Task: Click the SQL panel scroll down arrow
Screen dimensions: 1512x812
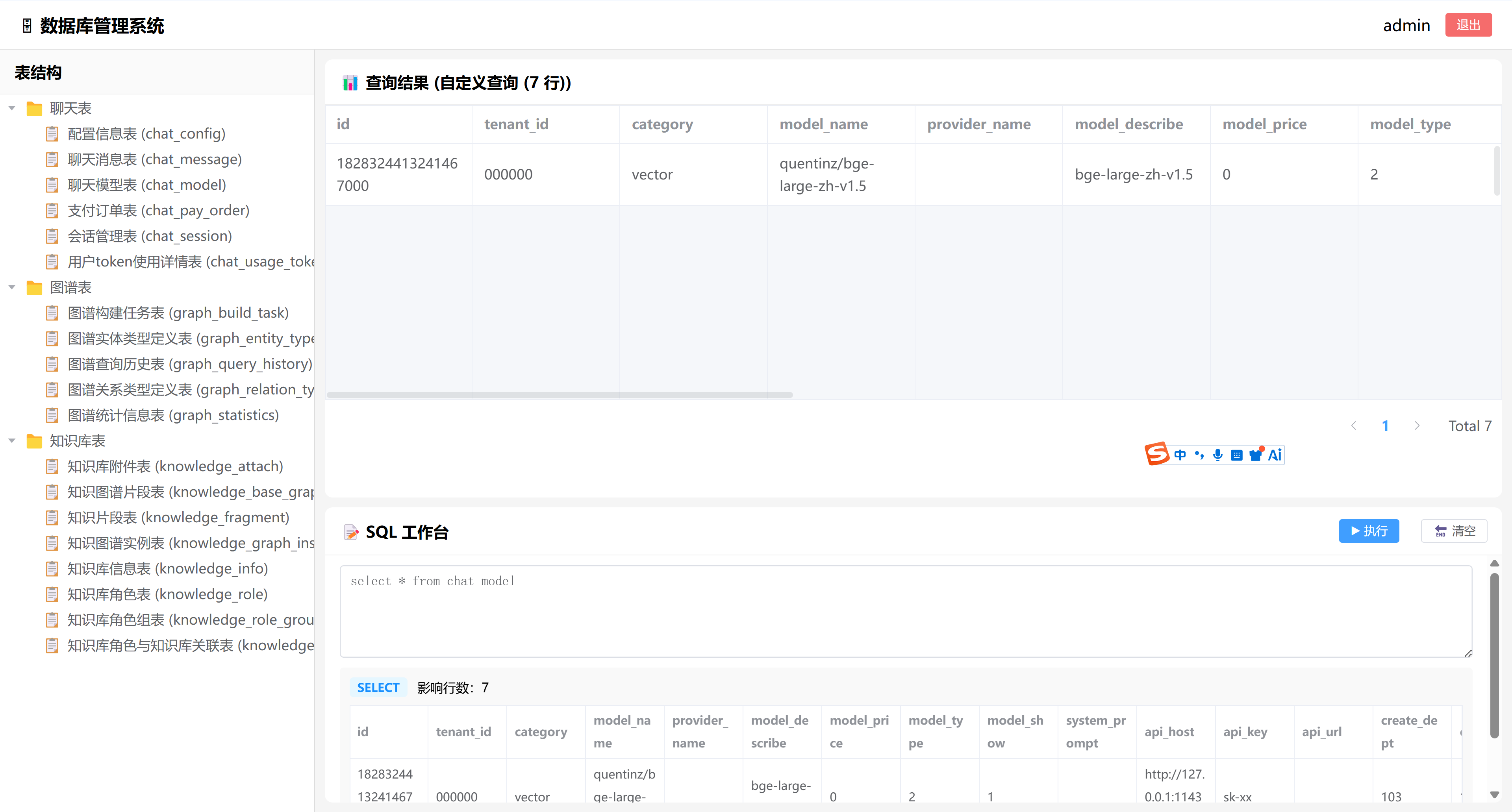Action: pyautogui.click(x=1494, y=795)
